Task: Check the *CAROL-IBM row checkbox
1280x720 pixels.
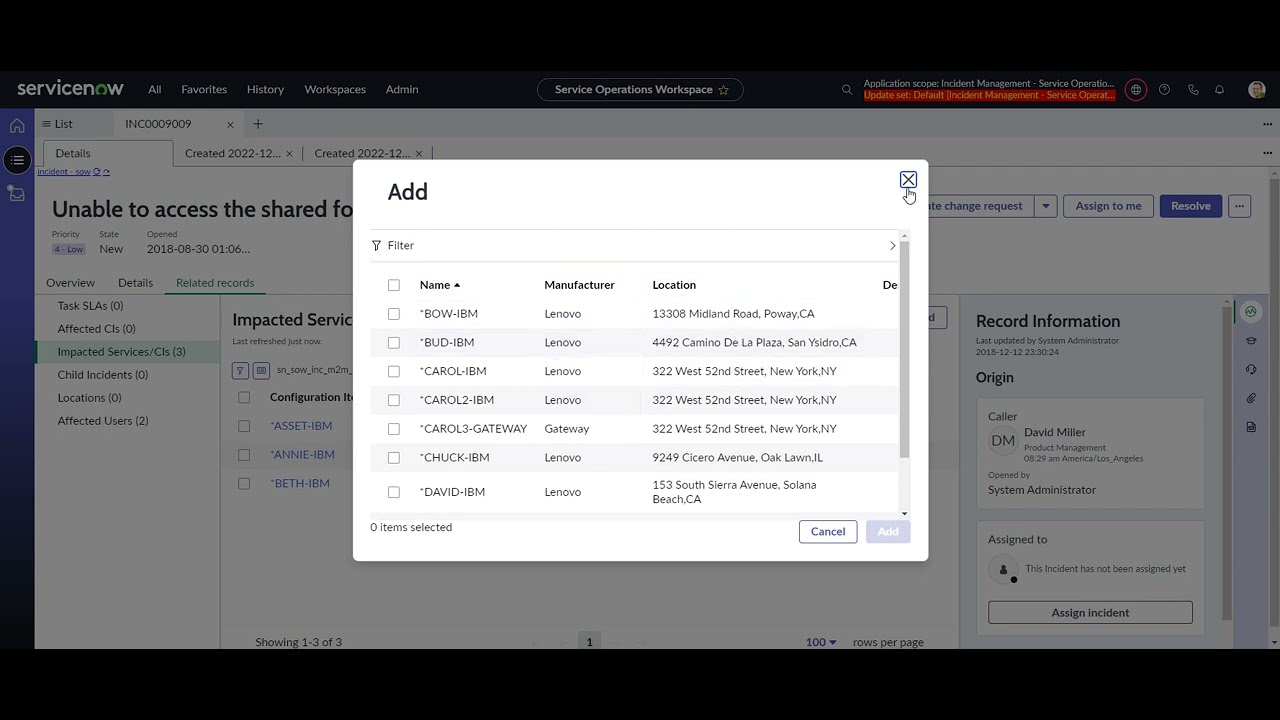Action: [394, 372]
